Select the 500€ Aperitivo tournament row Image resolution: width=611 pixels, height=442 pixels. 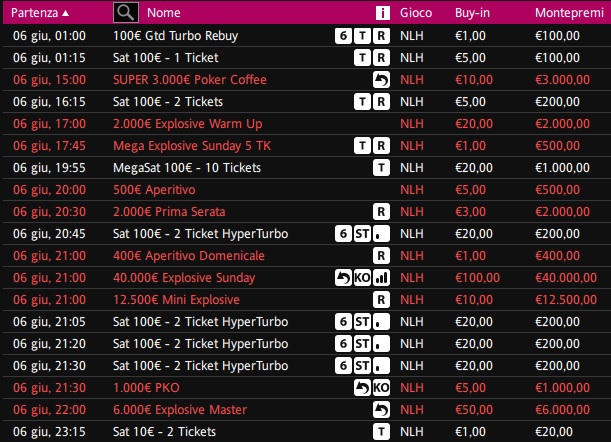click(x=306, y=189)
